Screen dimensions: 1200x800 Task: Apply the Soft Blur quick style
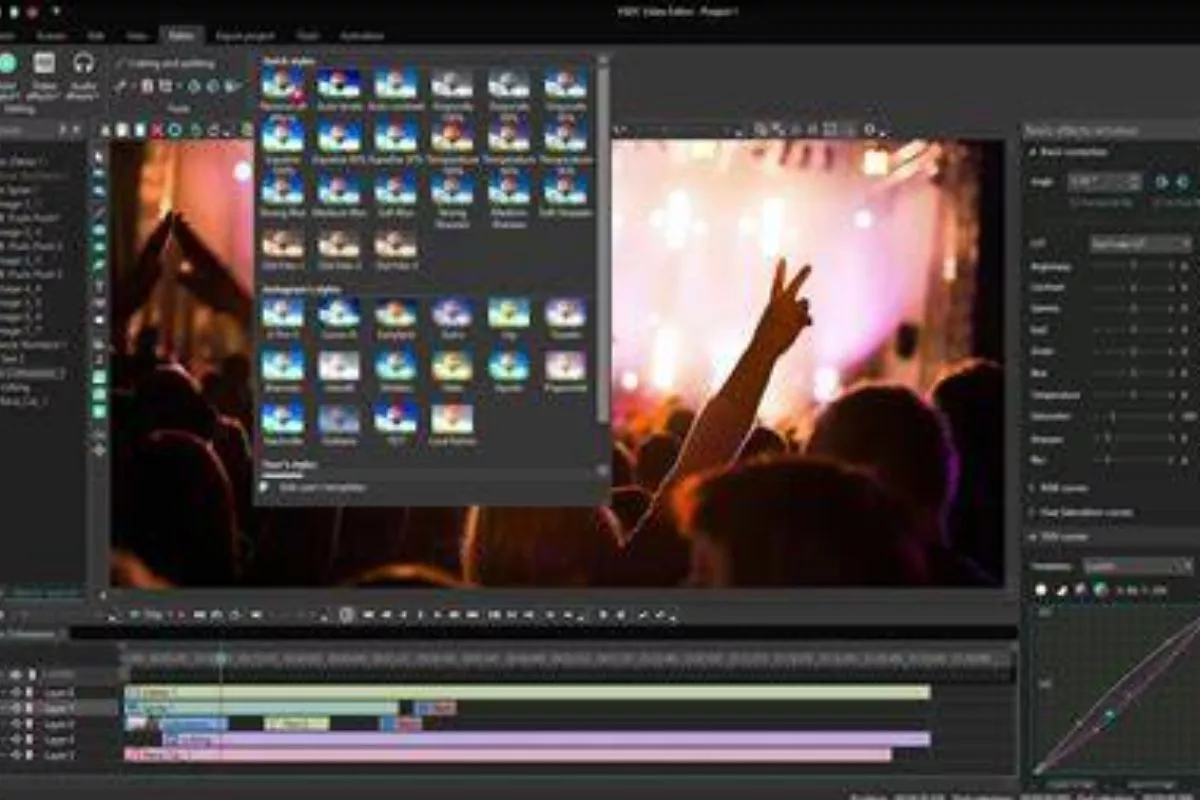(x=396, y=192)
